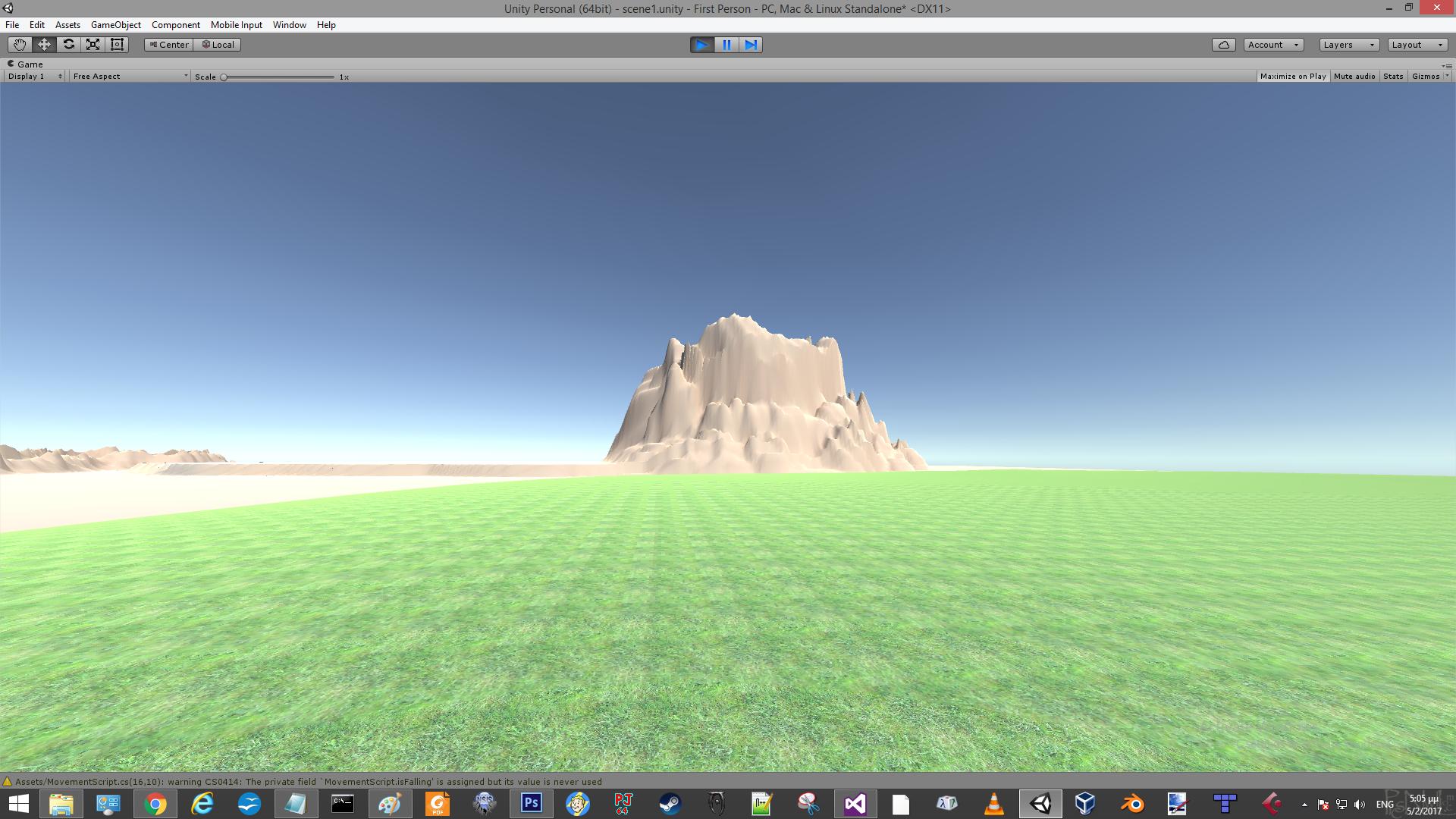Viewport: 1456px width, 819px height.
Task: Open Unity Collaborate cloud panel
Action: click(1223, 44)
